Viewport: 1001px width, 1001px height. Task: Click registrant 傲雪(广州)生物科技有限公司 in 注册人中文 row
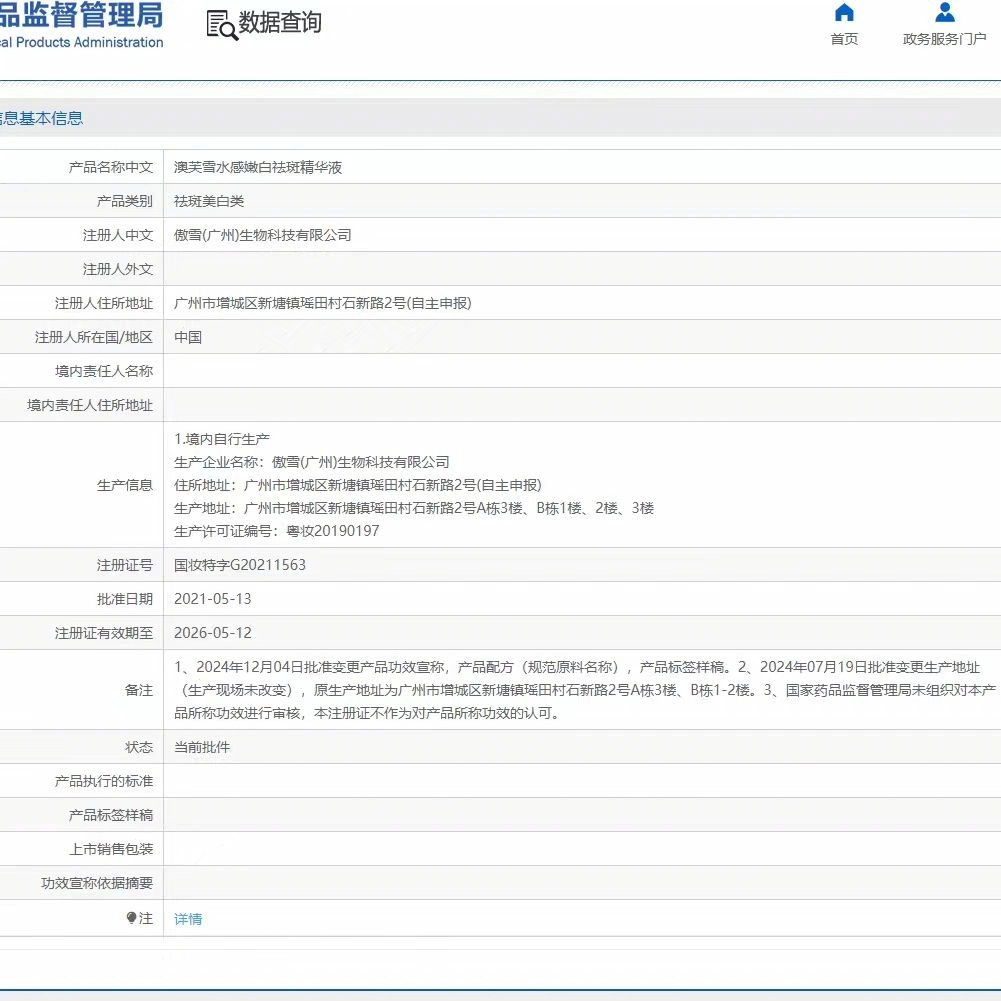(x=263, y=235)
